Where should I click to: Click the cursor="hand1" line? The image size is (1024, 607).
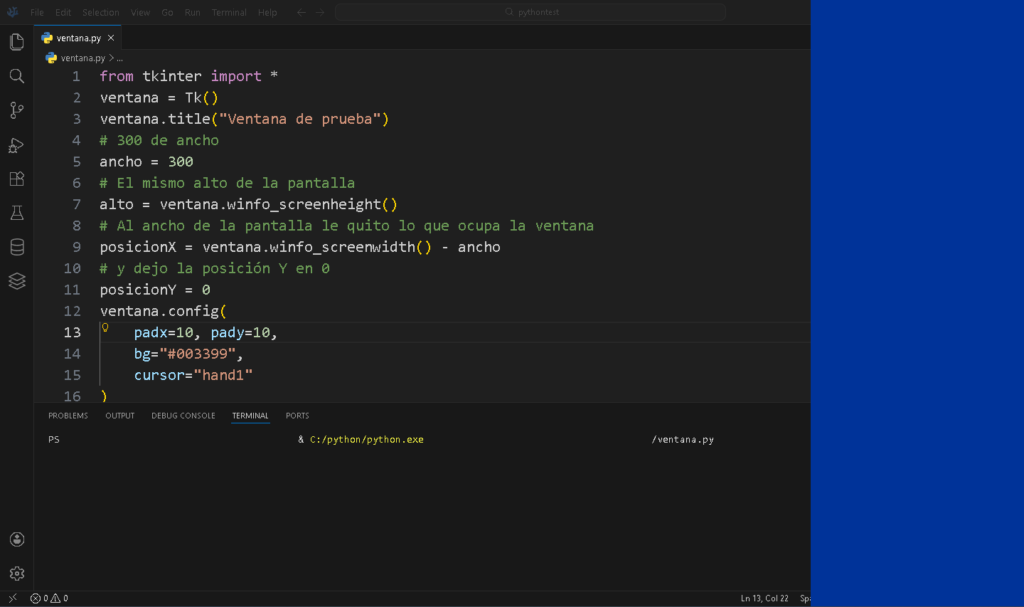pyautogui.click(x=193, y=375)
